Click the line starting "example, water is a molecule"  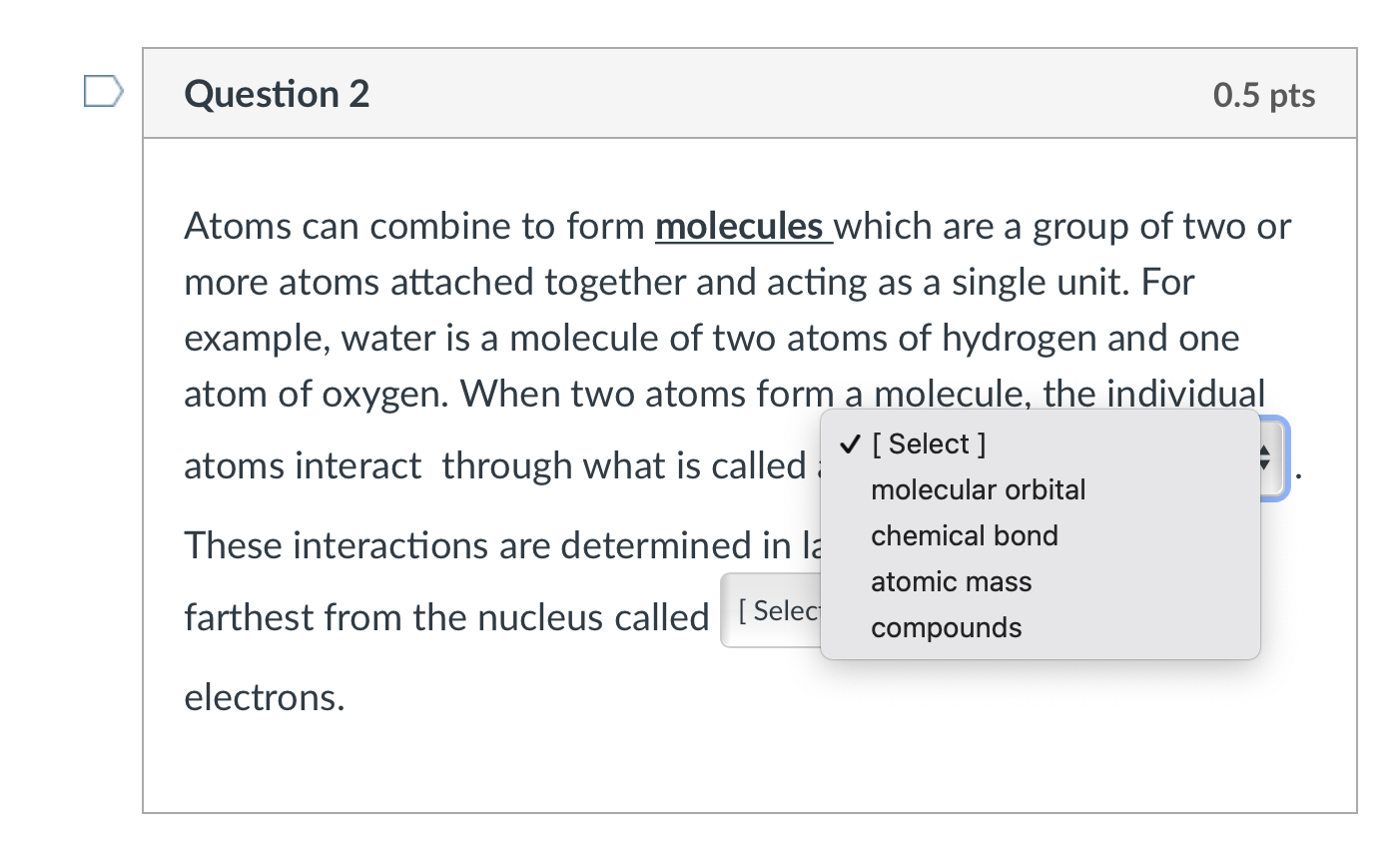(x=712, y=338)
